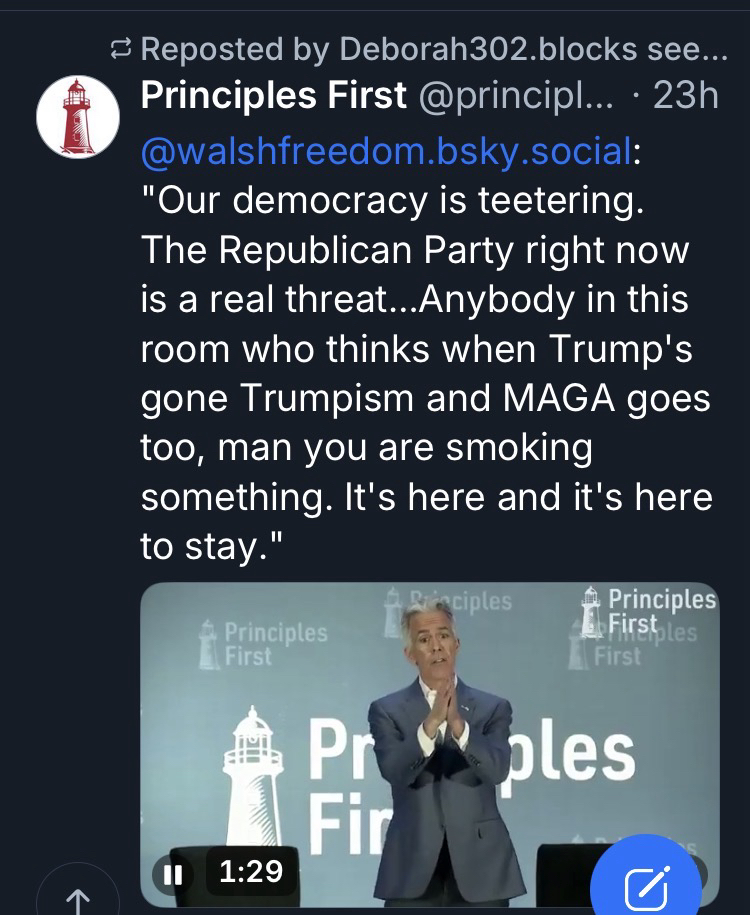This screenshot has height=915, width=750.
Task: Click the small Principles First logo on the video's left
Action: [x=263, y=644]
